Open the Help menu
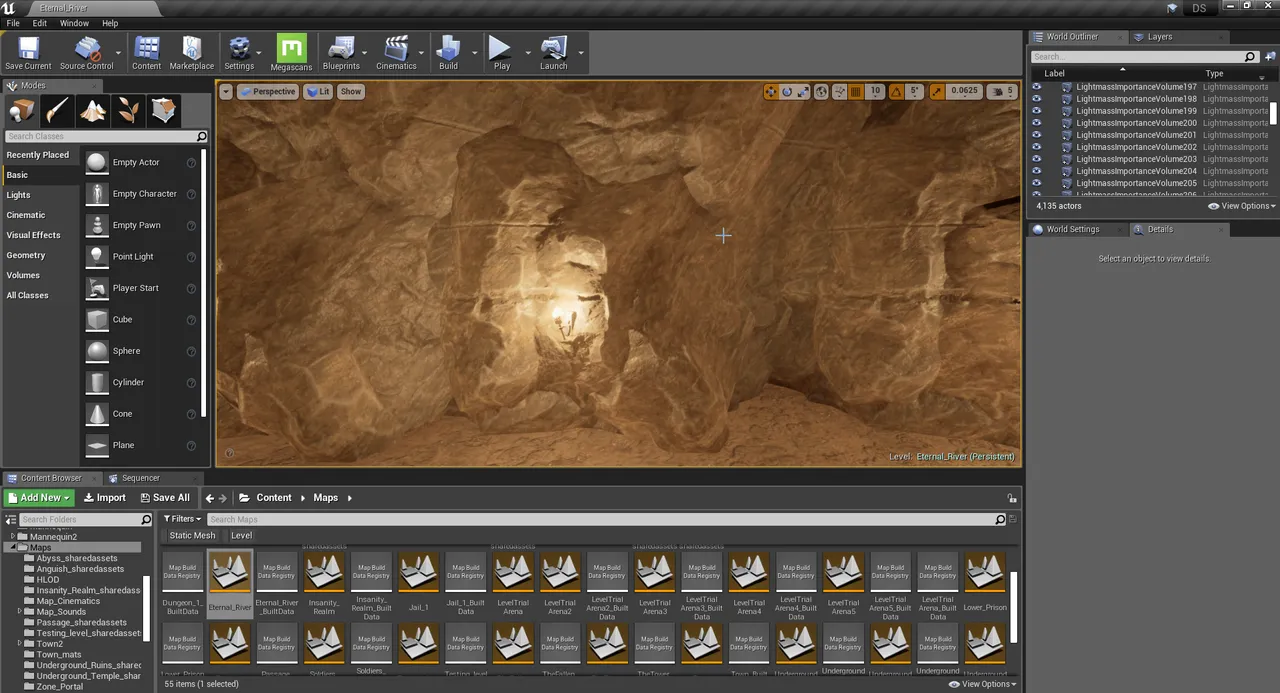 (x=110, y=23)
